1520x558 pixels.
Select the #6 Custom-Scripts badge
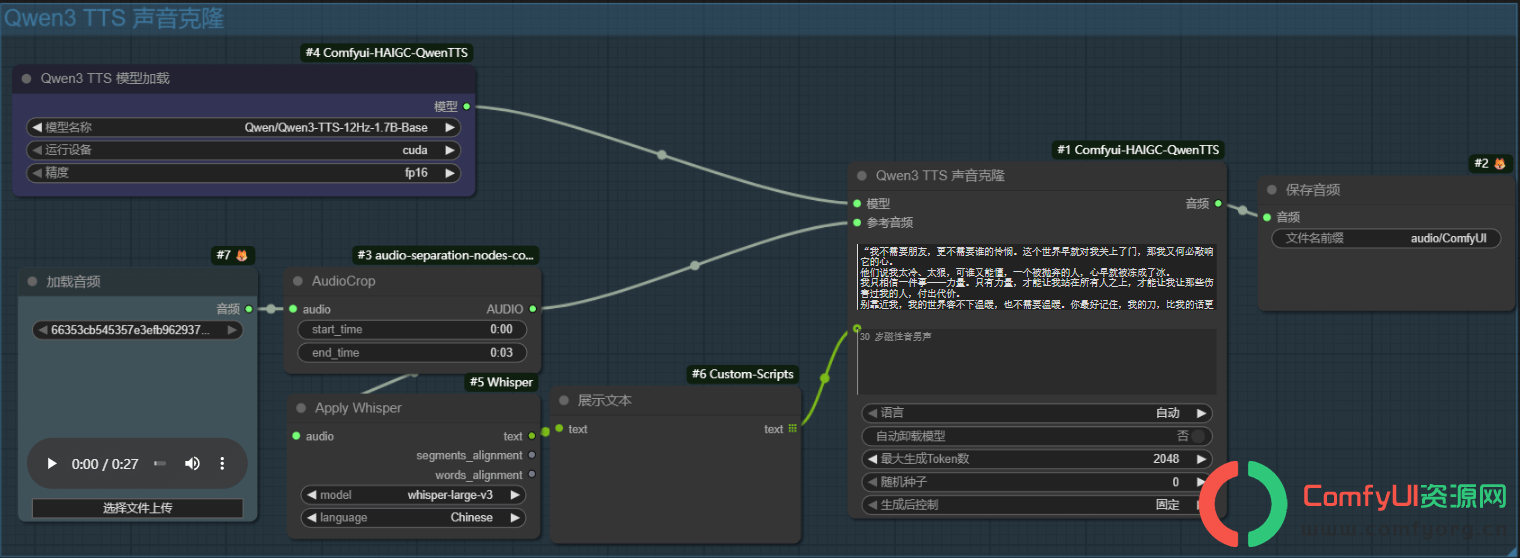(743, 374)
